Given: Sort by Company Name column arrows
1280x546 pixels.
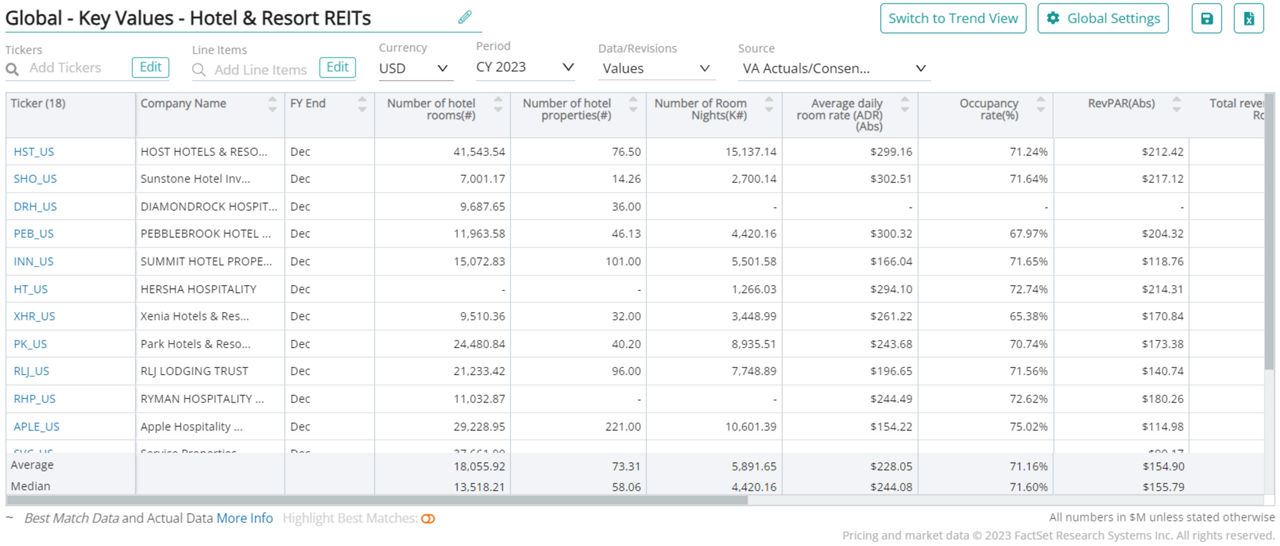Looking at the screenshot, I should click(x=273, y=104).
